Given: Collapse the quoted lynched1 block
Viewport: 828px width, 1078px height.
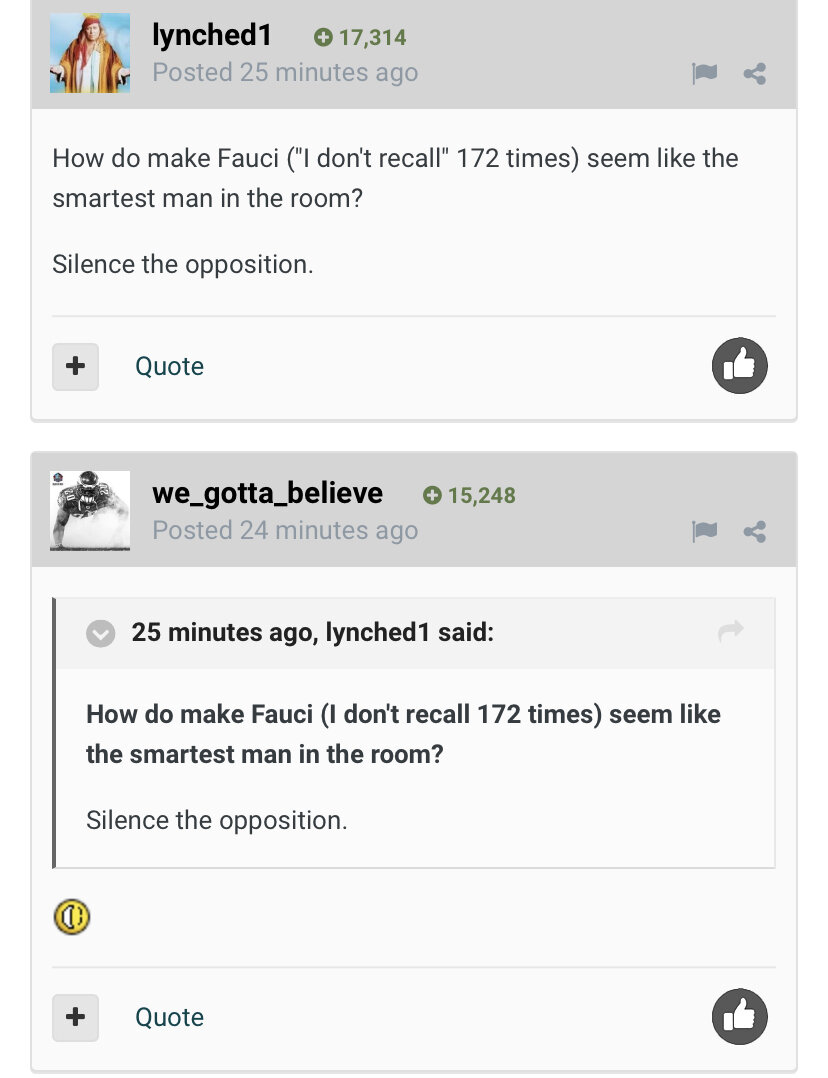Looking at the screenshot, I should point(101,633).
